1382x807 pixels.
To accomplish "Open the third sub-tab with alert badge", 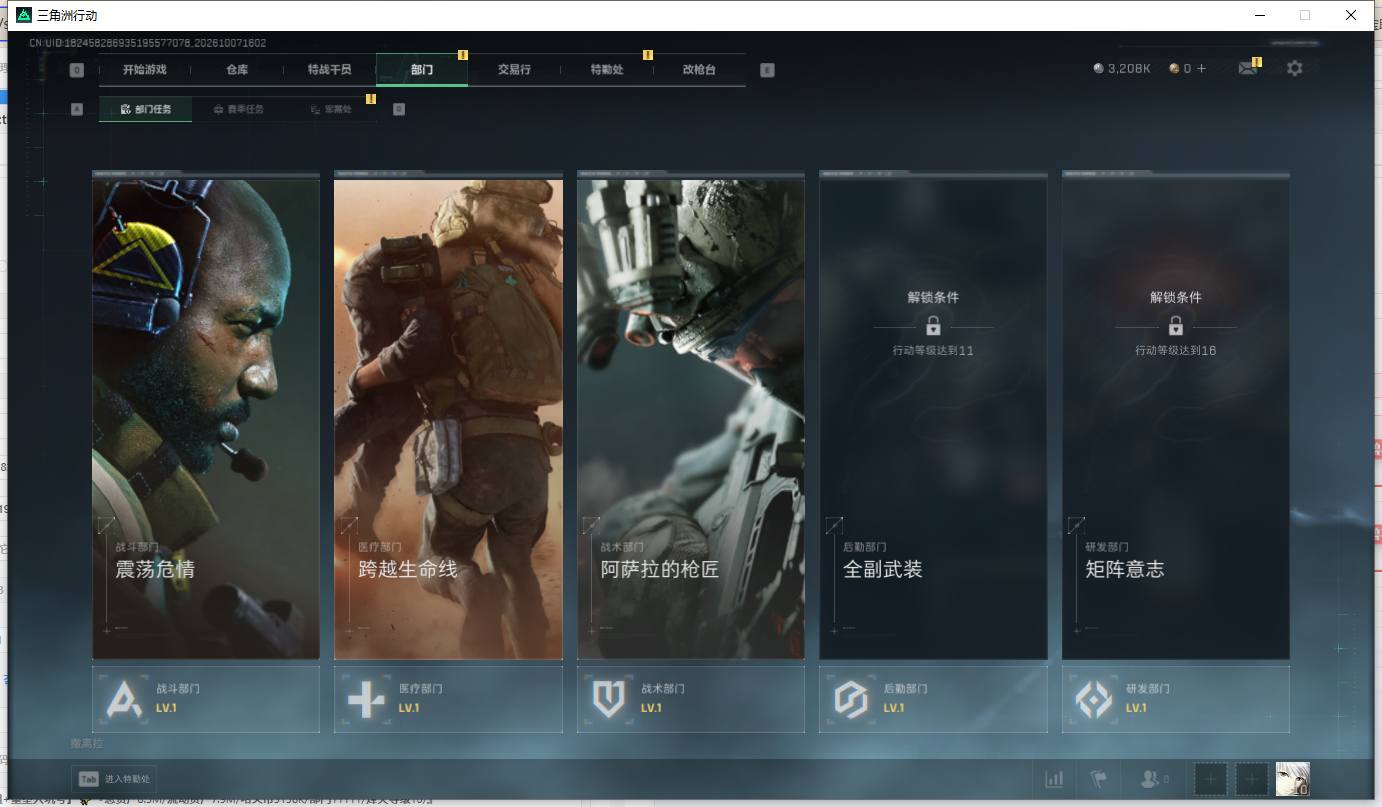I will click(331, 109).
